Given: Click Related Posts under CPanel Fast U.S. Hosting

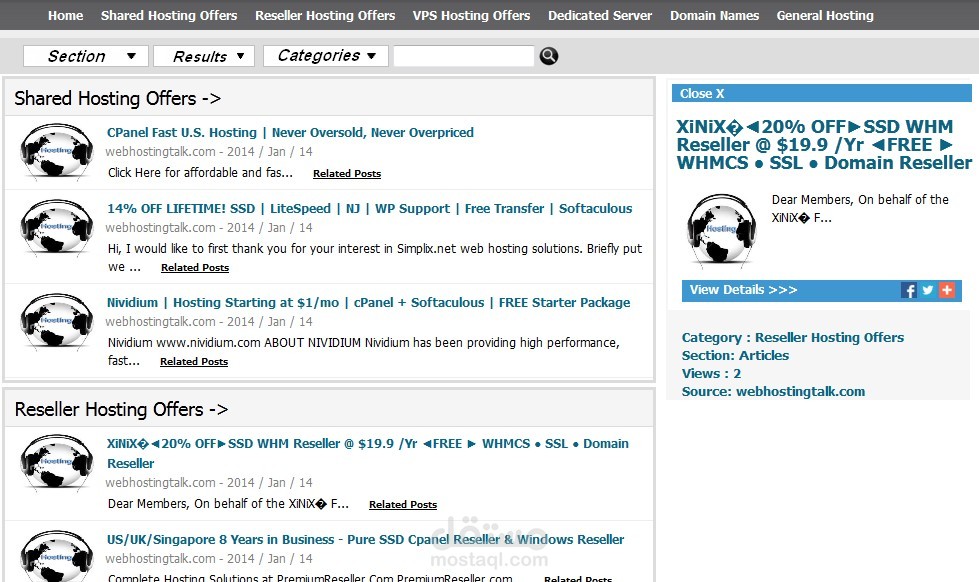Looking at the screenshot, I should tap(347, 174).
